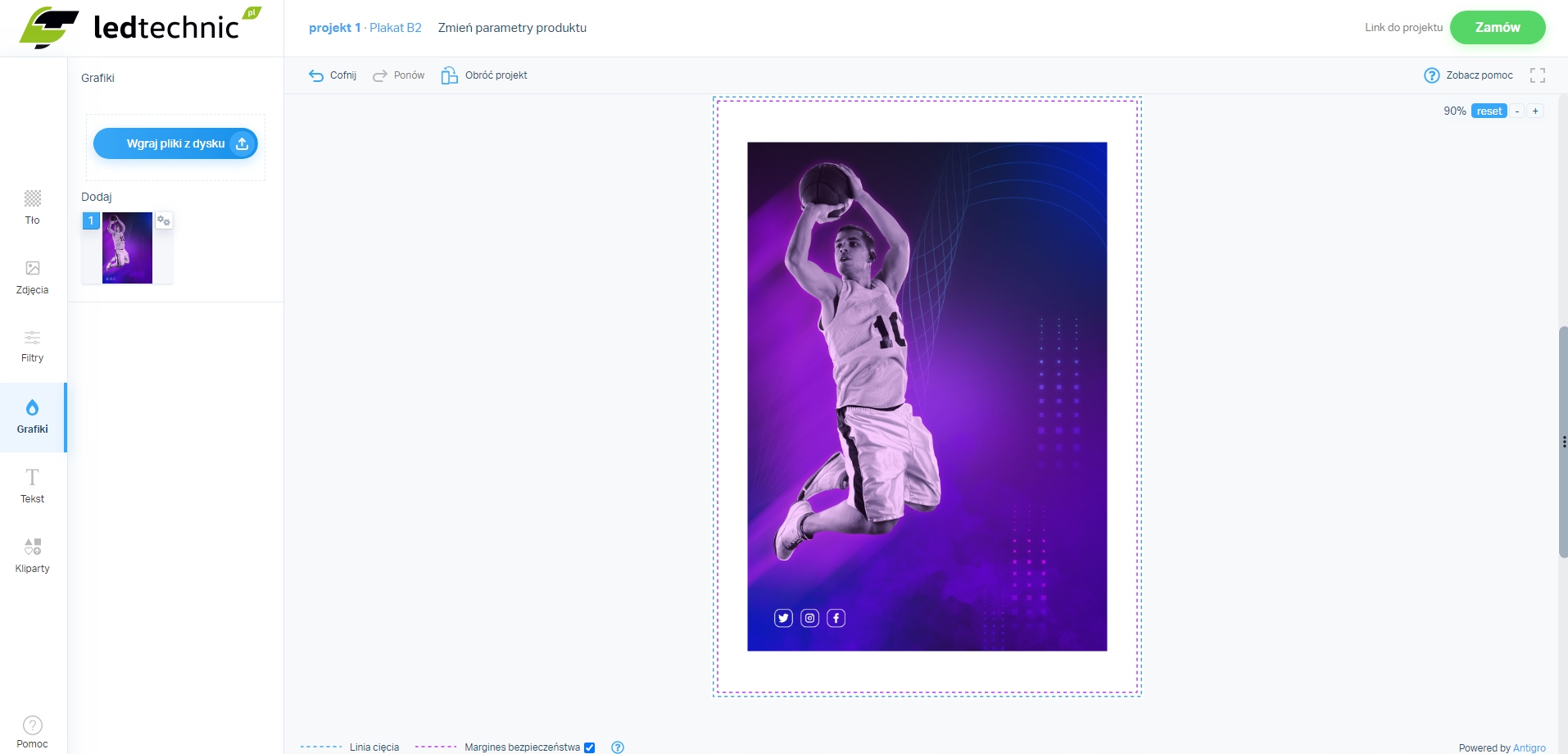The width and height of the screenshot is (1568, 754).
Task: Click the ledtechnic logo
Action: pos(140,27)
